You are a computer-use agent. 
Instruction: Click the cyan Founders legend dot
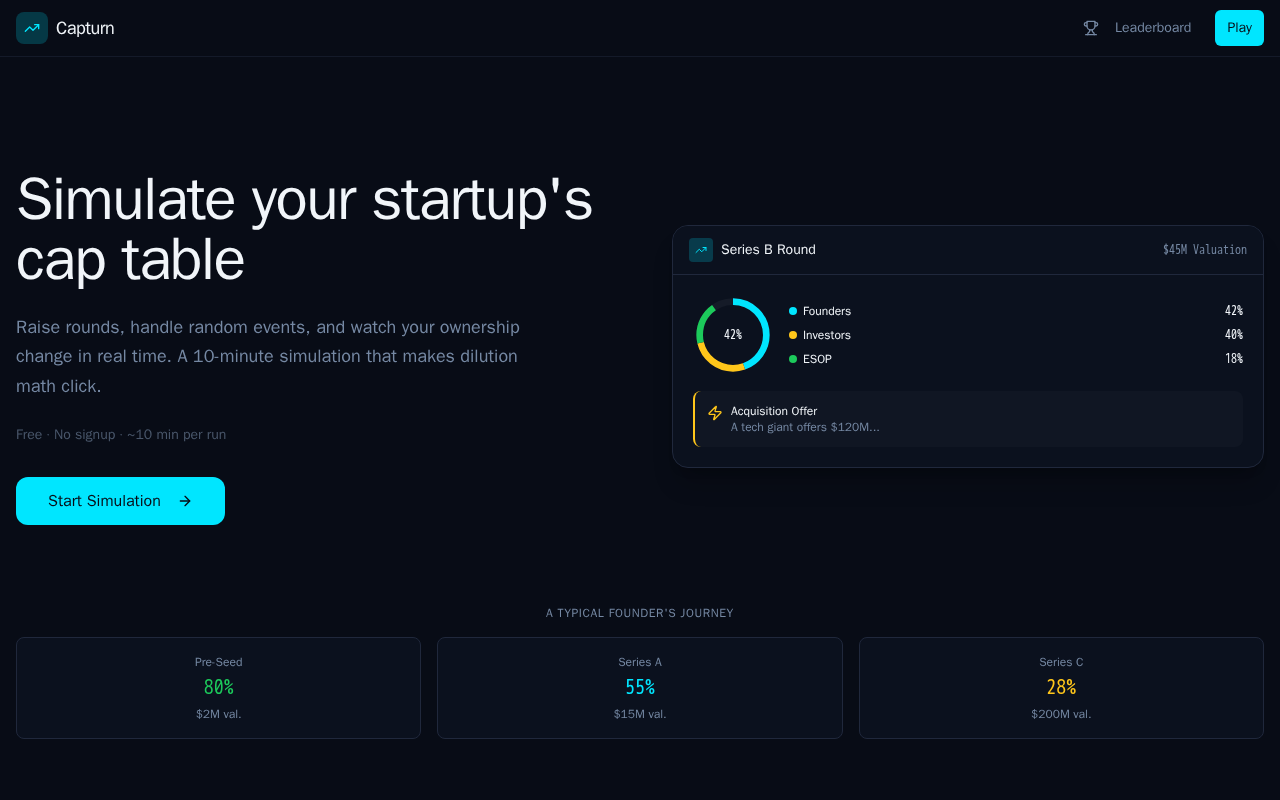[x=793, y=311]
